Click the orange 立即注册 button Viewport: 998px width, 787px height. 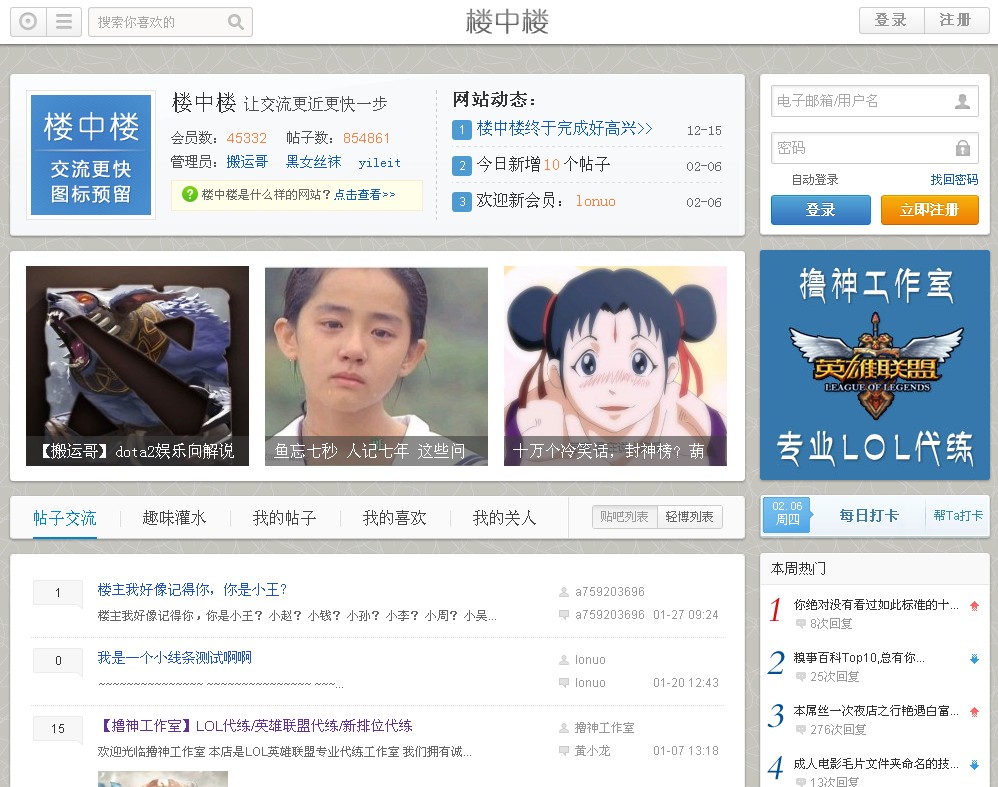click(929, 210)
